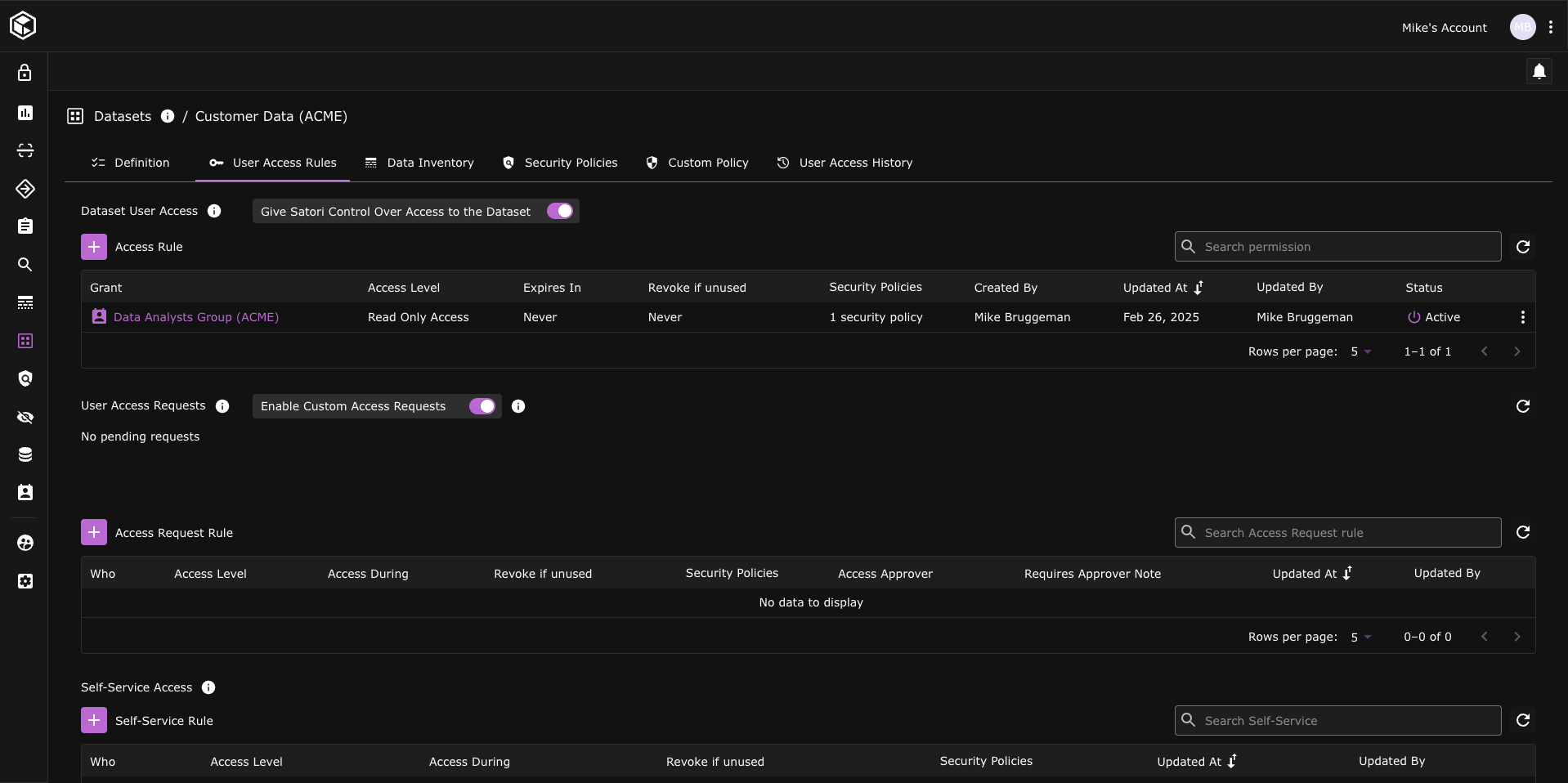Click the notification bell icon

[1539, 72]
